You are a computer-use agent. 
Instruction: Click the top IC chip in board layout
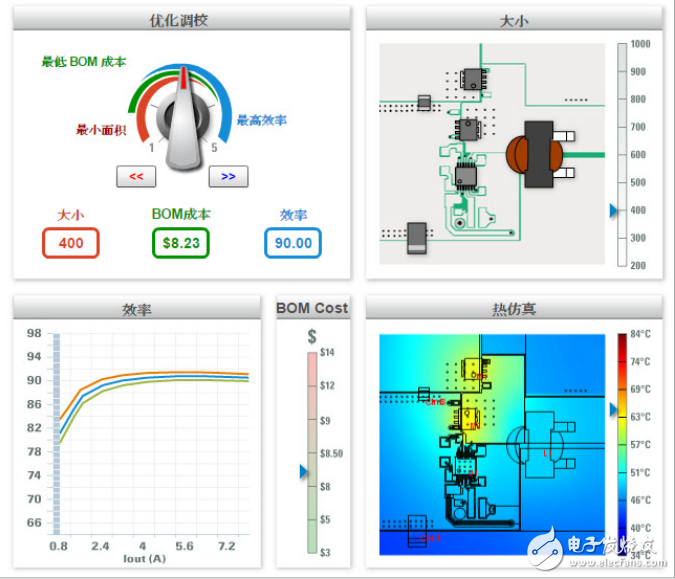(x=470, y=80)
